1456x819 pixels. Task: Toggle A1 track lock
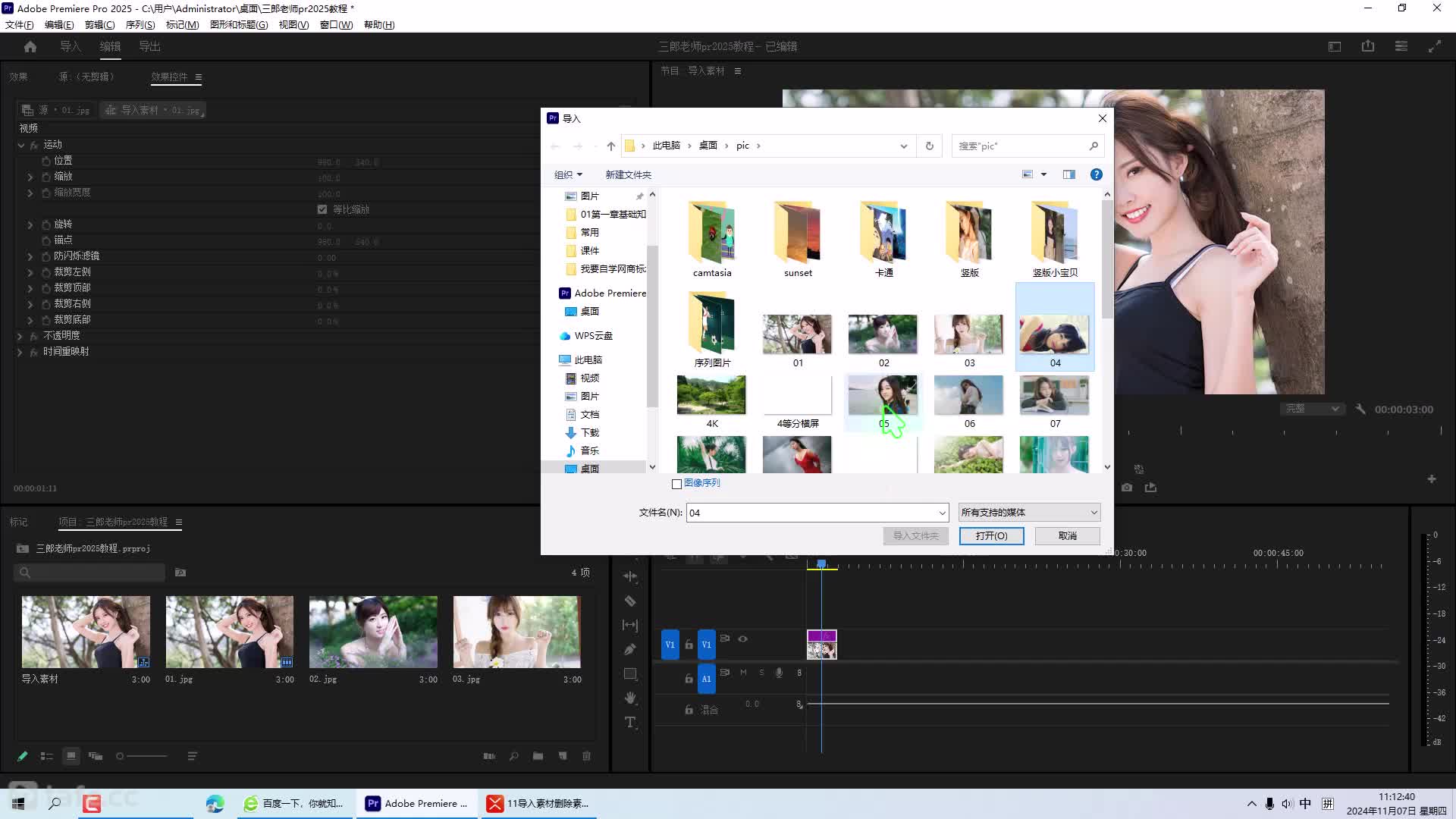689,679
